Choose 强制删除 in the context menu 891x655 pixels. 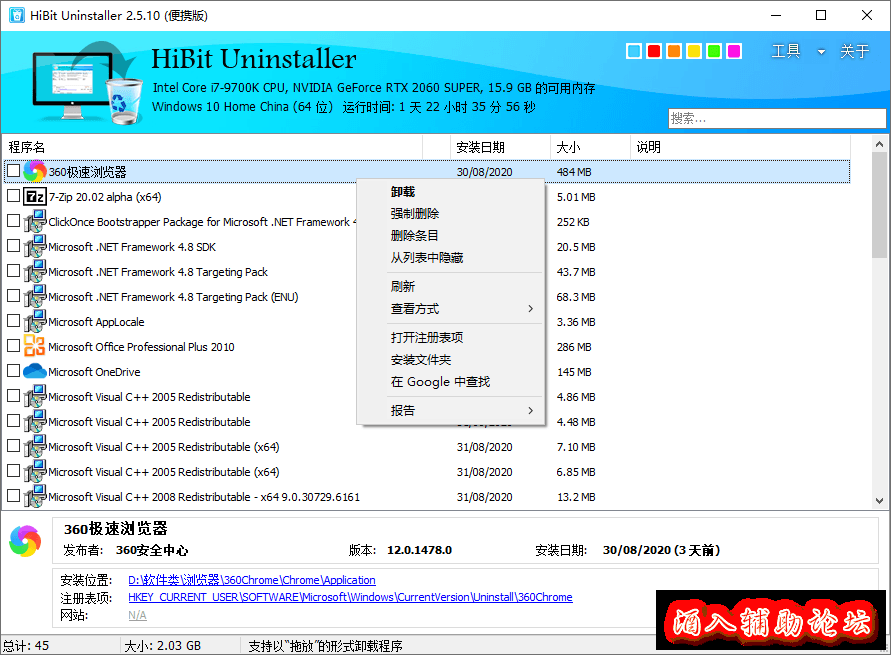tap(450, 214)
